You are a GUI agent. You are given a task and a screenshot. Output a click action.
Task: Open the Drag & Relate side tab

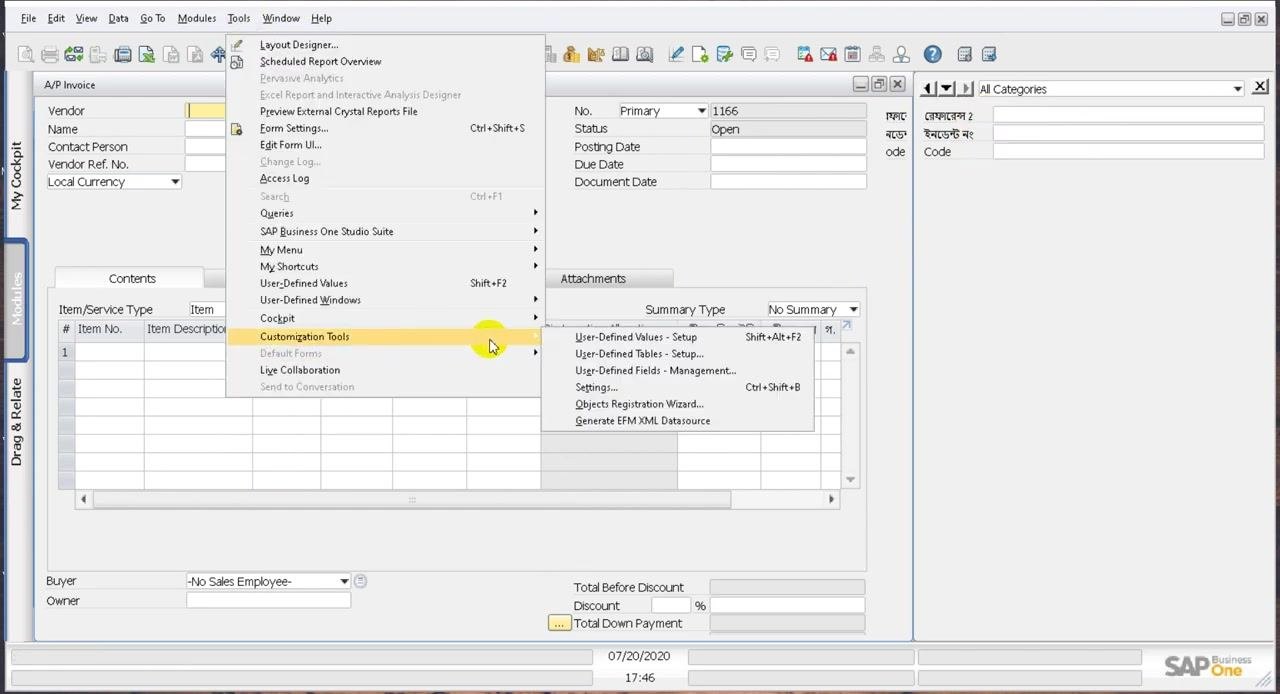point(16,421)
